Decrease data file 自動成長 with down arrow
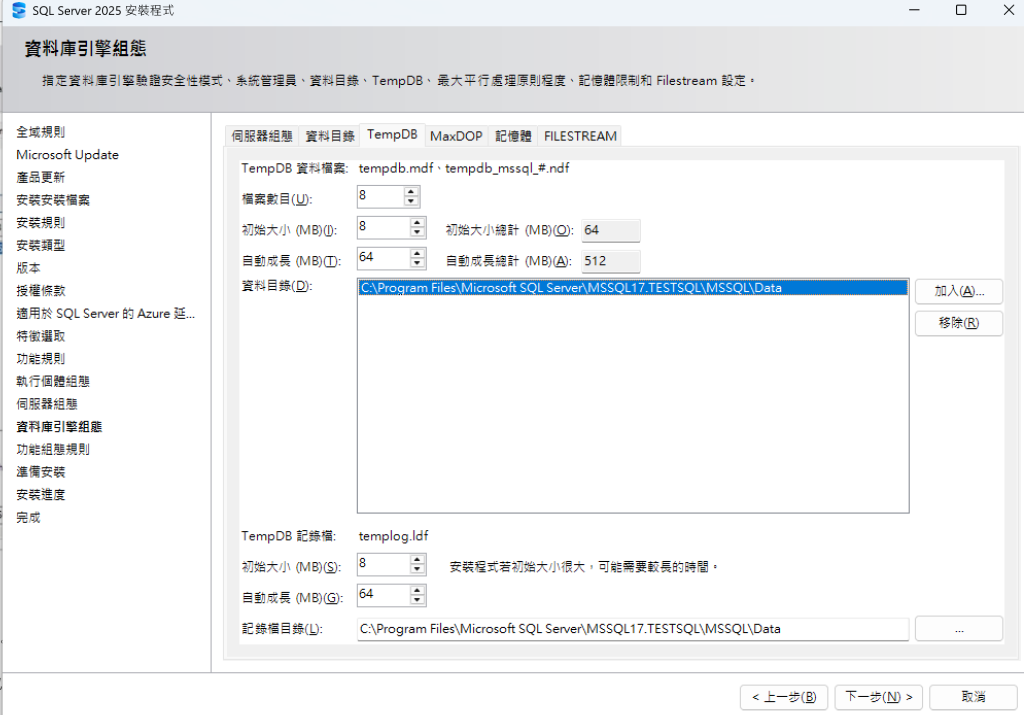1024x715 pixels. coord(417,262)
